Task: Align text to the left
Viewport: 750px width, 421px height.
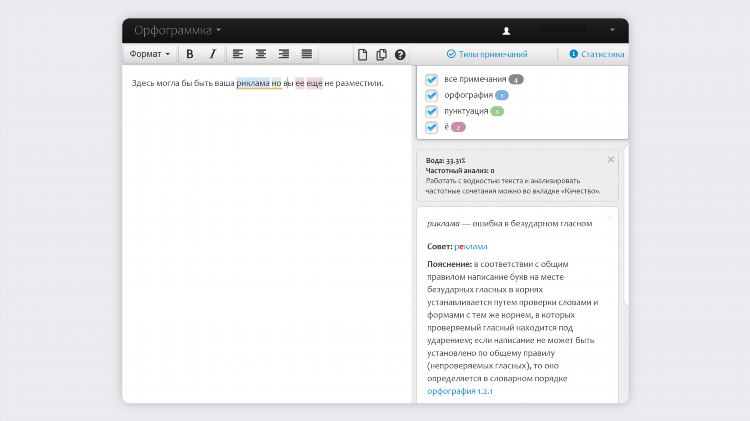Action: tap(238, 54)
